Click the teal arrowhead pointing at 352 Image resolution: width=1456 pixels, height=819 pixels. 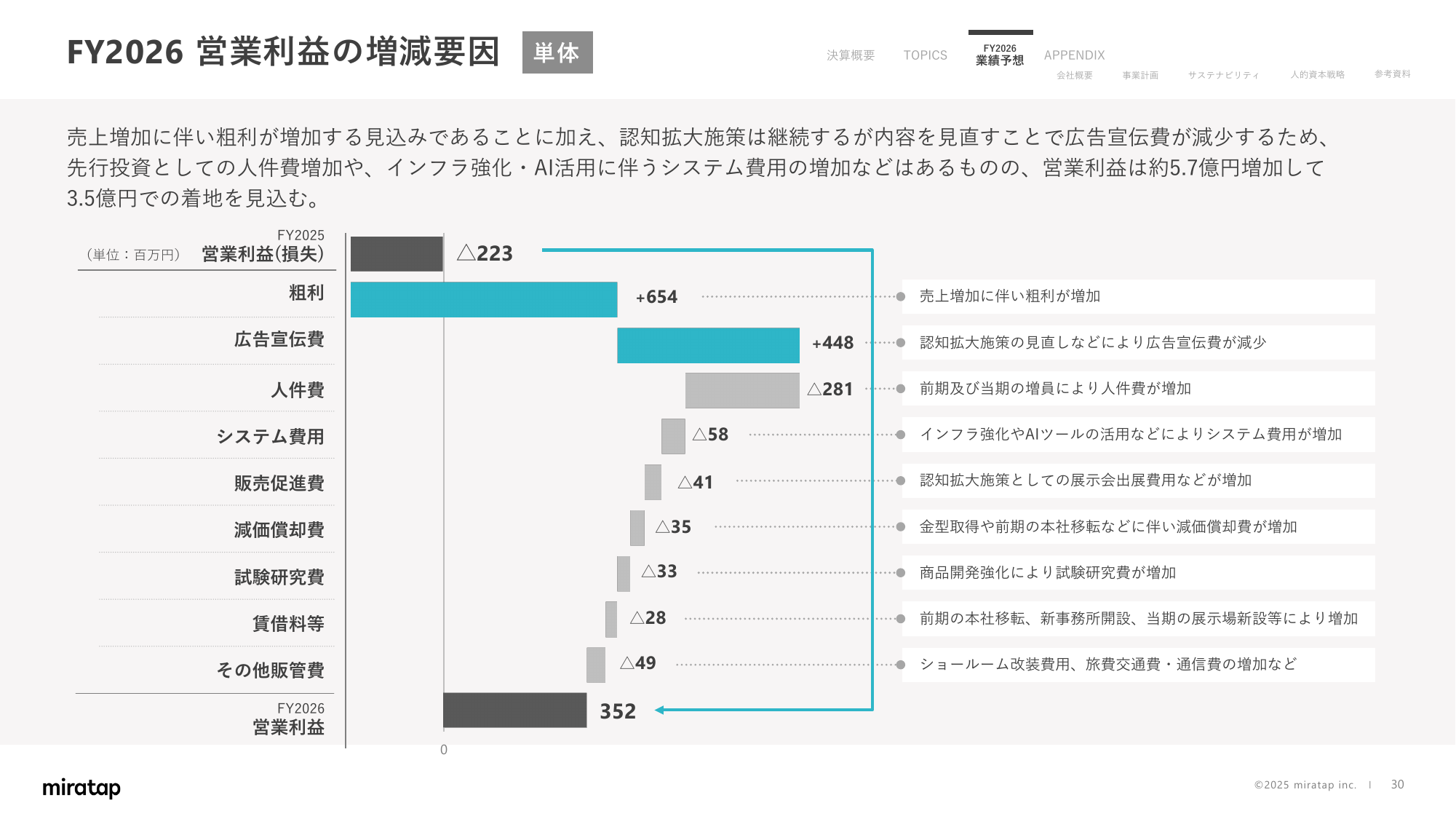click(659, 710)
